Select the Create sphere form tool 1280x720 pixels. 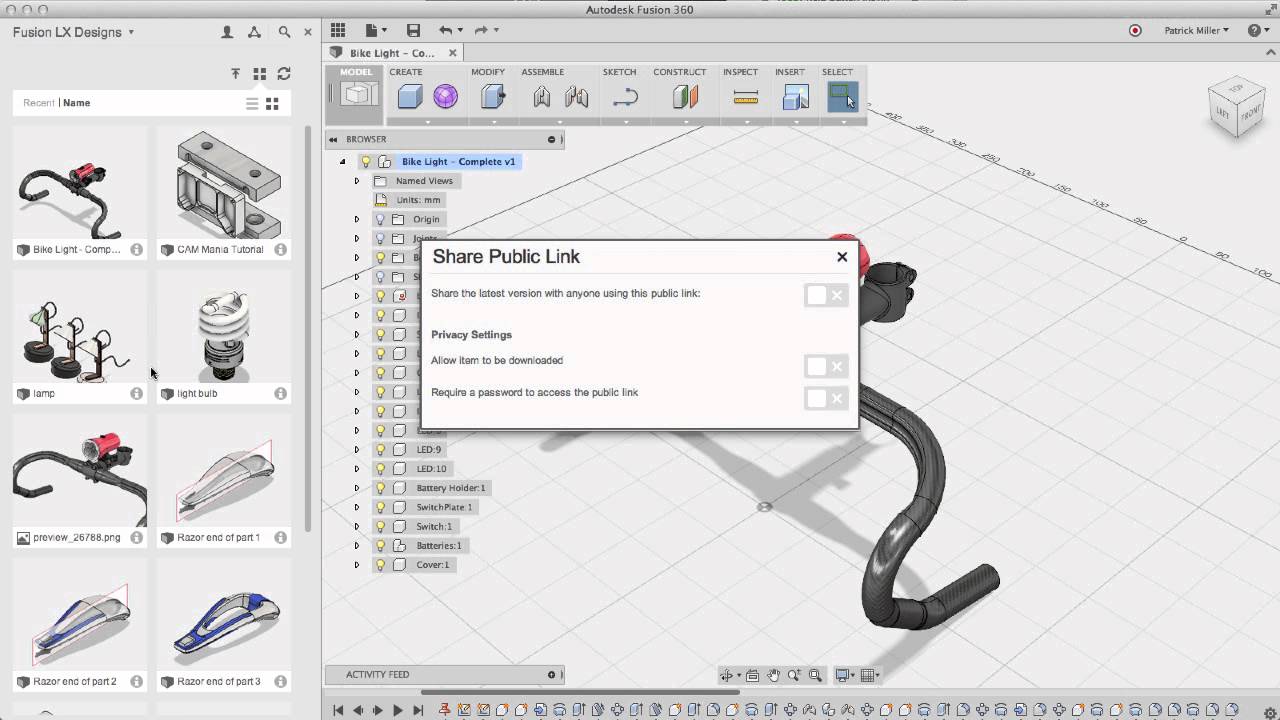coord(445,96)
